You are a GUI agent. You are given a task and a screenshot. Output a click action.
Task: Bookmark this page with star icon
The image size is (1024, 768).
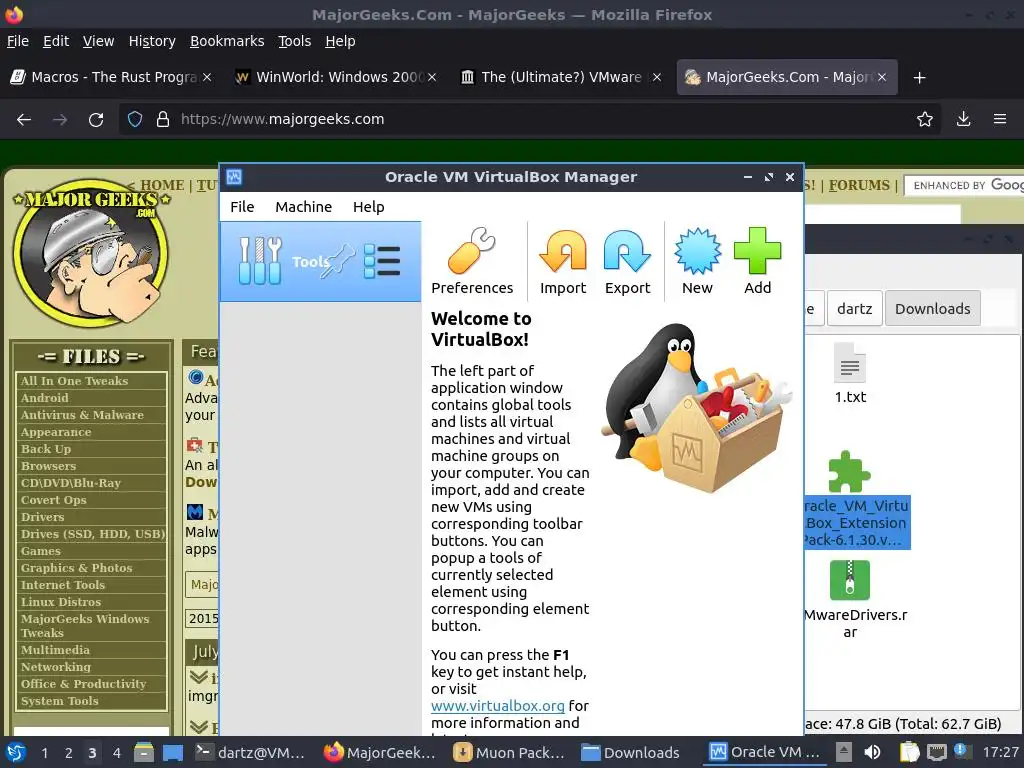(x=924, y=120)
